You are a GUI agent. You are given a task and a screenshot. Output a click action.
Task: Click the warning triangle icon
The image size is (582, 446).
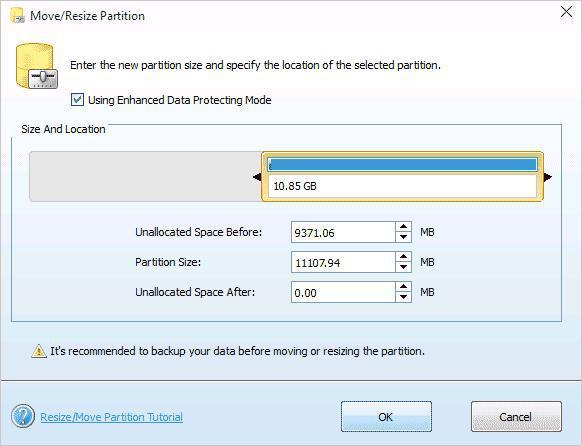(x=39, y=351)
